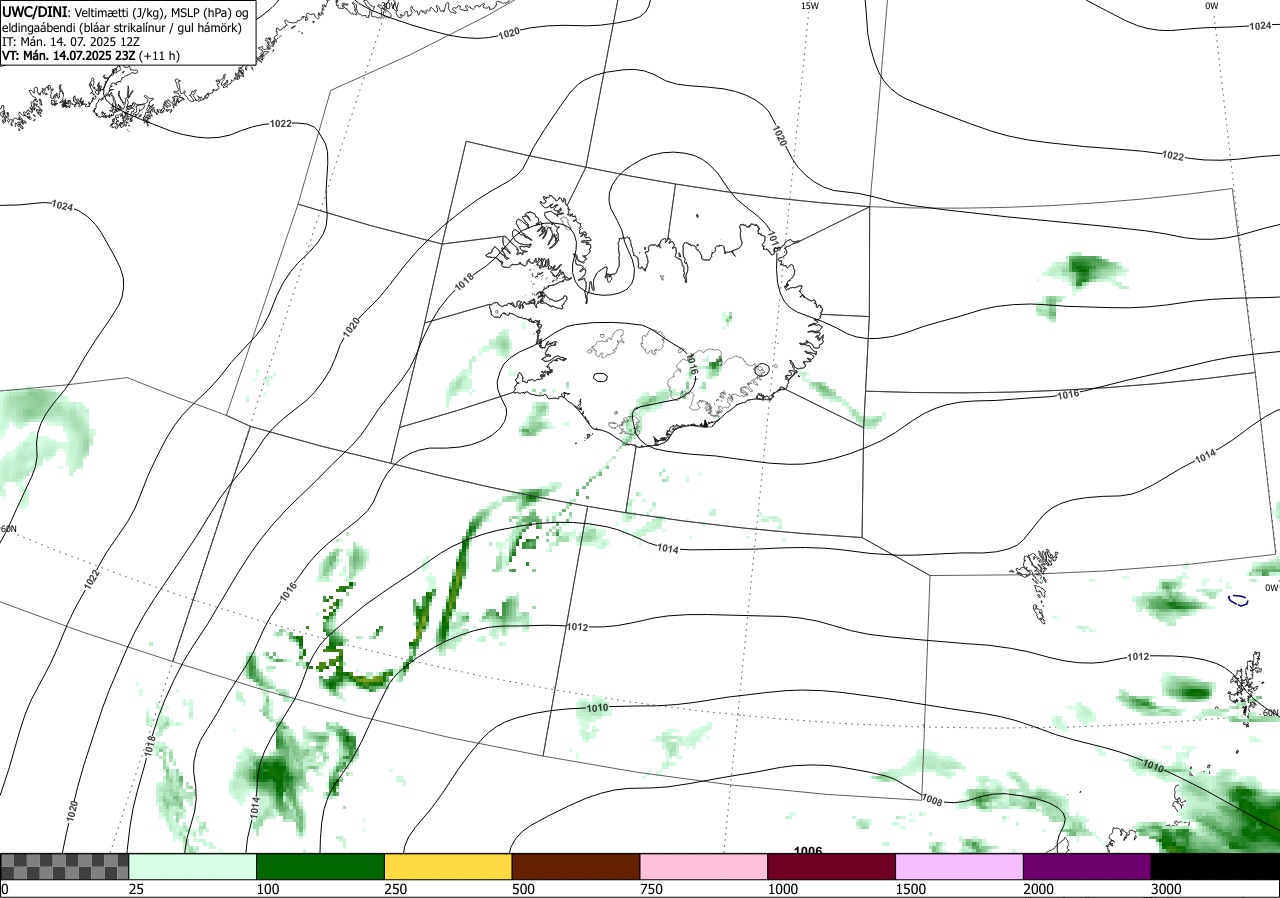Image resolution: width=1280 pixels, height=898 pixels.
Task: Select the black above-3000 legend swatch
Action: pyautogui.click(x=1215, y=866)
